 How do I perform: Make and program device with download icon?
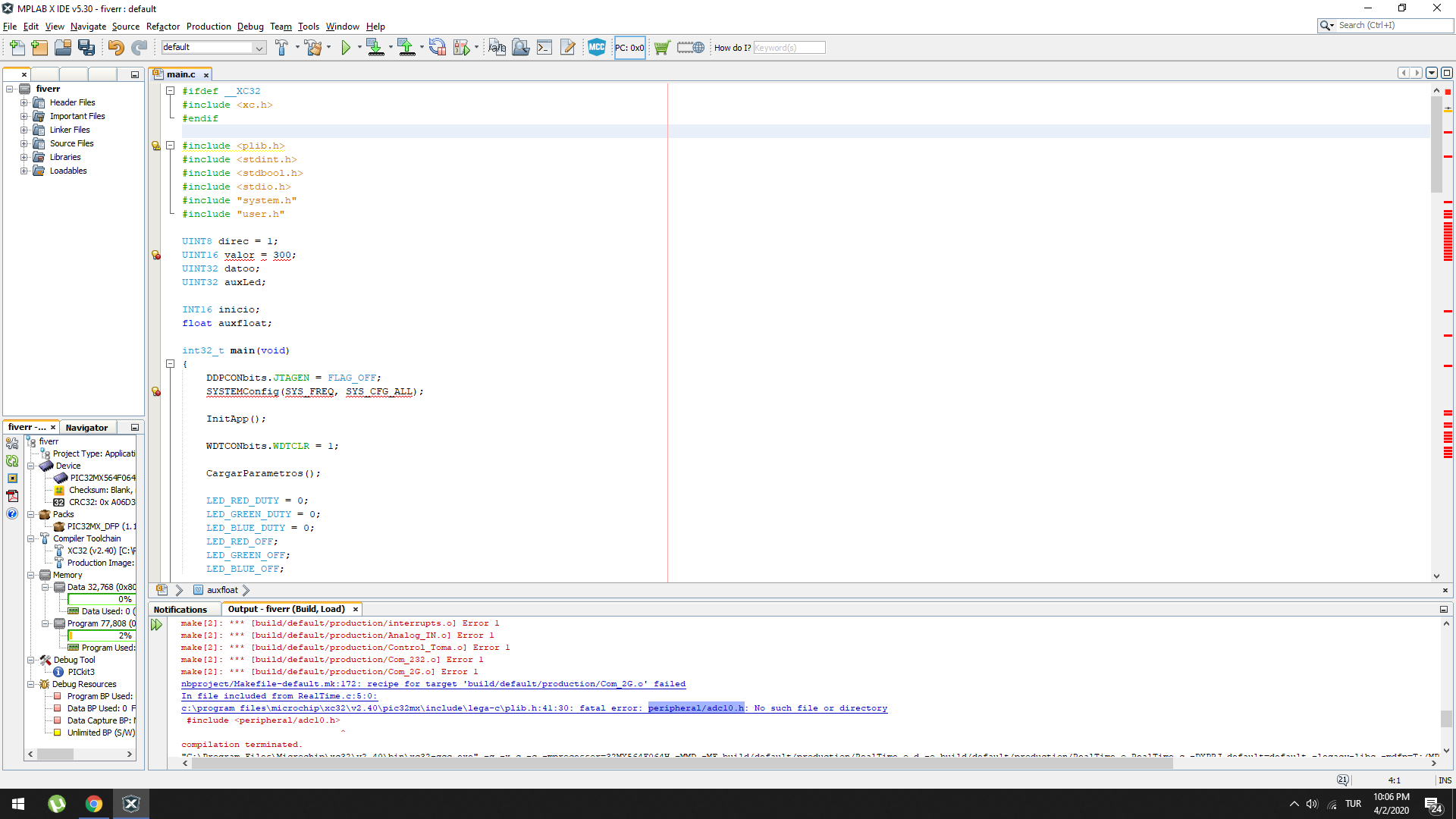[x=375, y=48]
